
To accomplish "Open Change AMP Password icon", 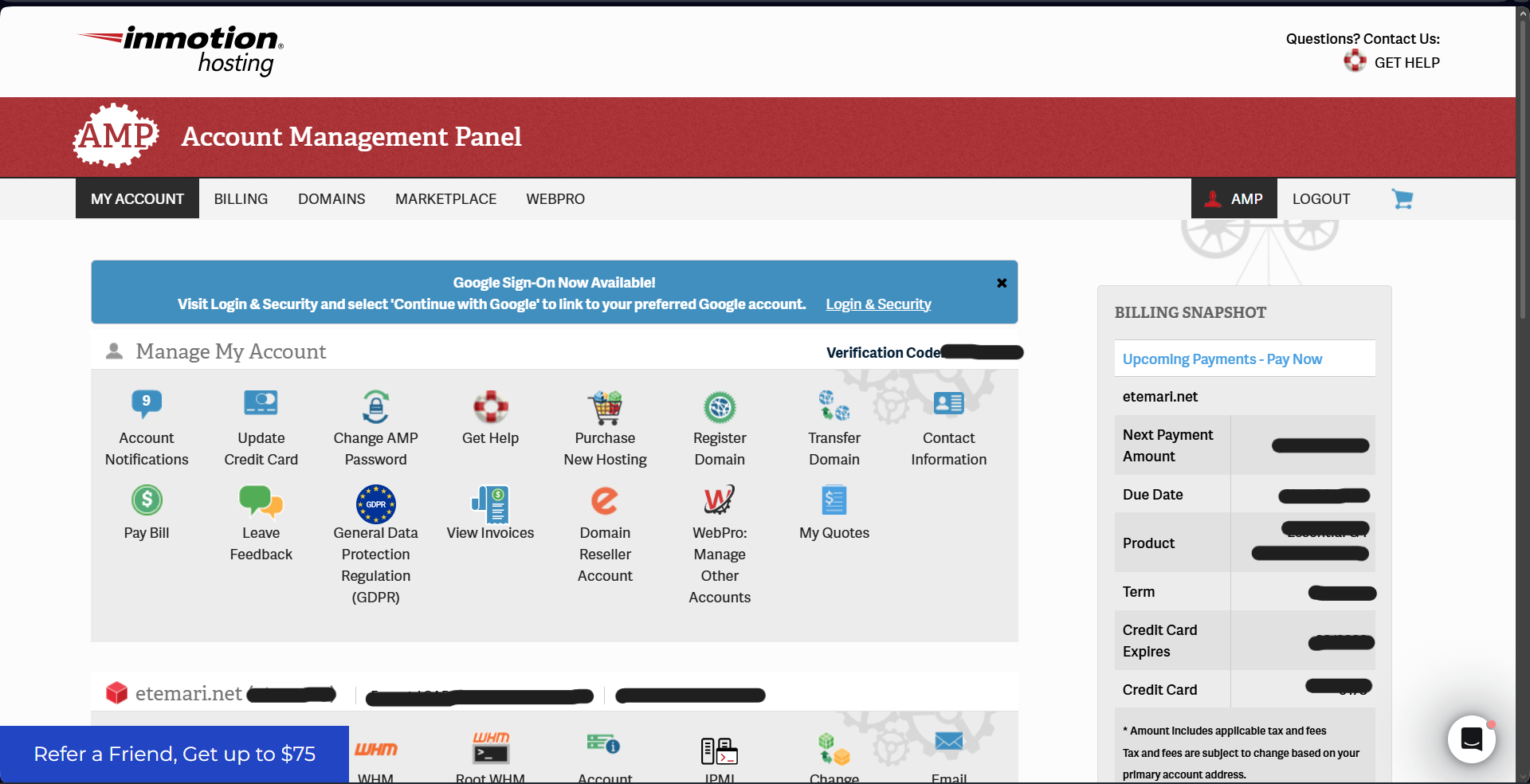I will 375,406.
